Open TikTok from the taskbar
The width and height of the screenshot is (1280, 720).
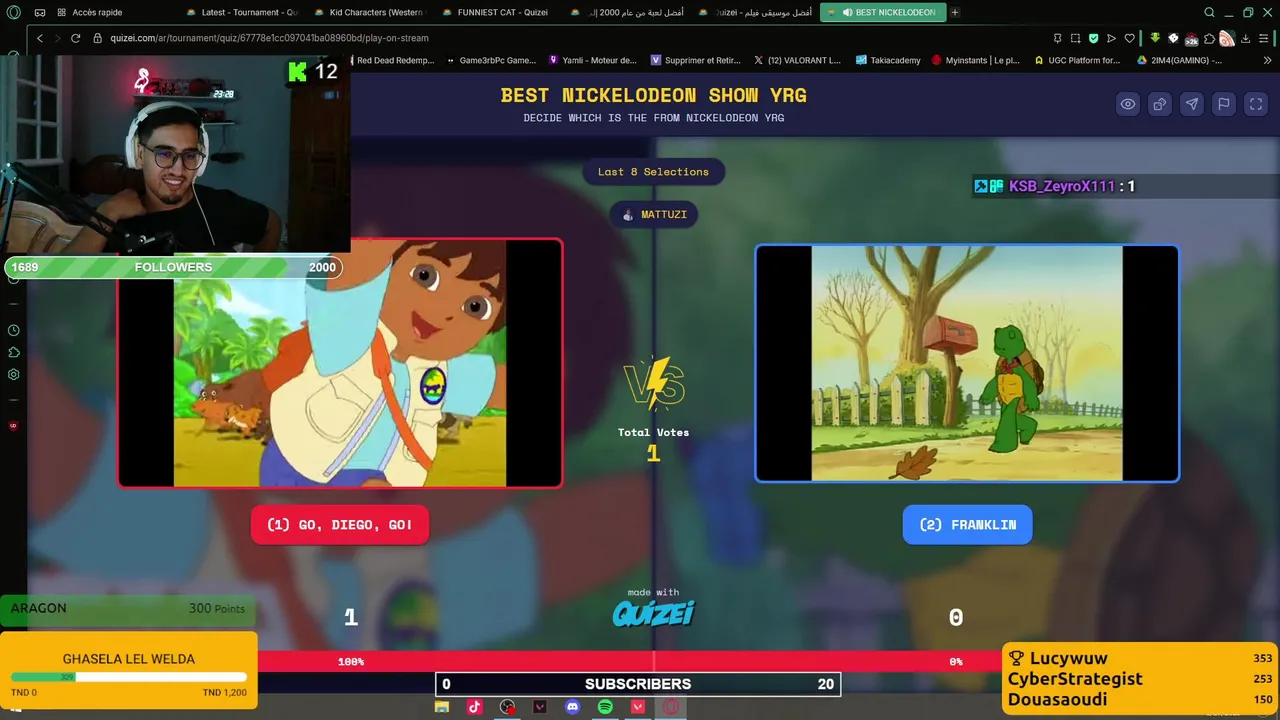tap(474, 707)
